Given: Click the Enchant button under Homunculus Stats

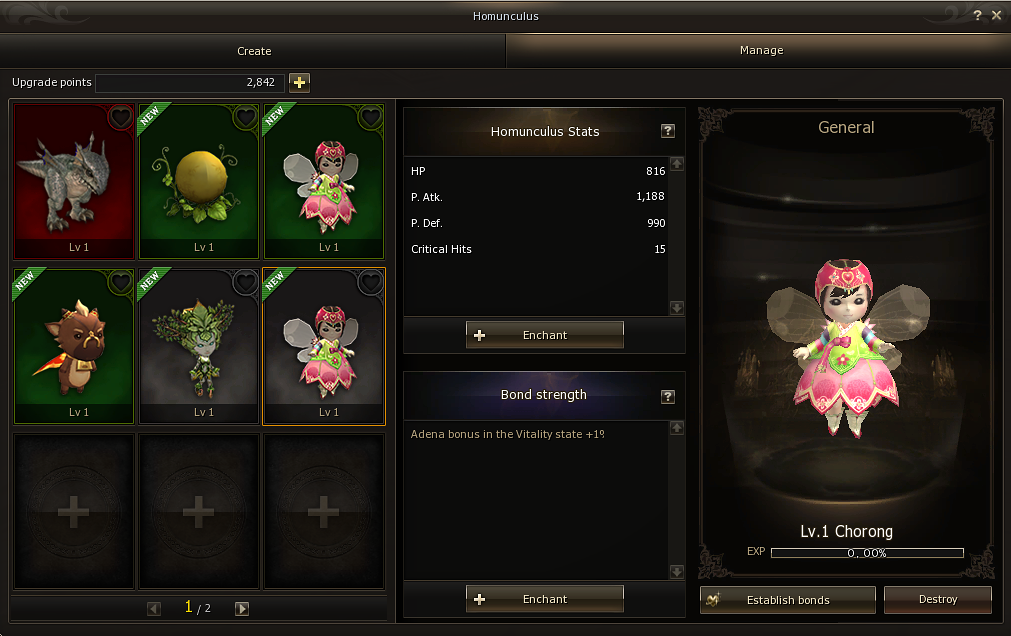Looking at the screenshot, I should pos(545,335).
